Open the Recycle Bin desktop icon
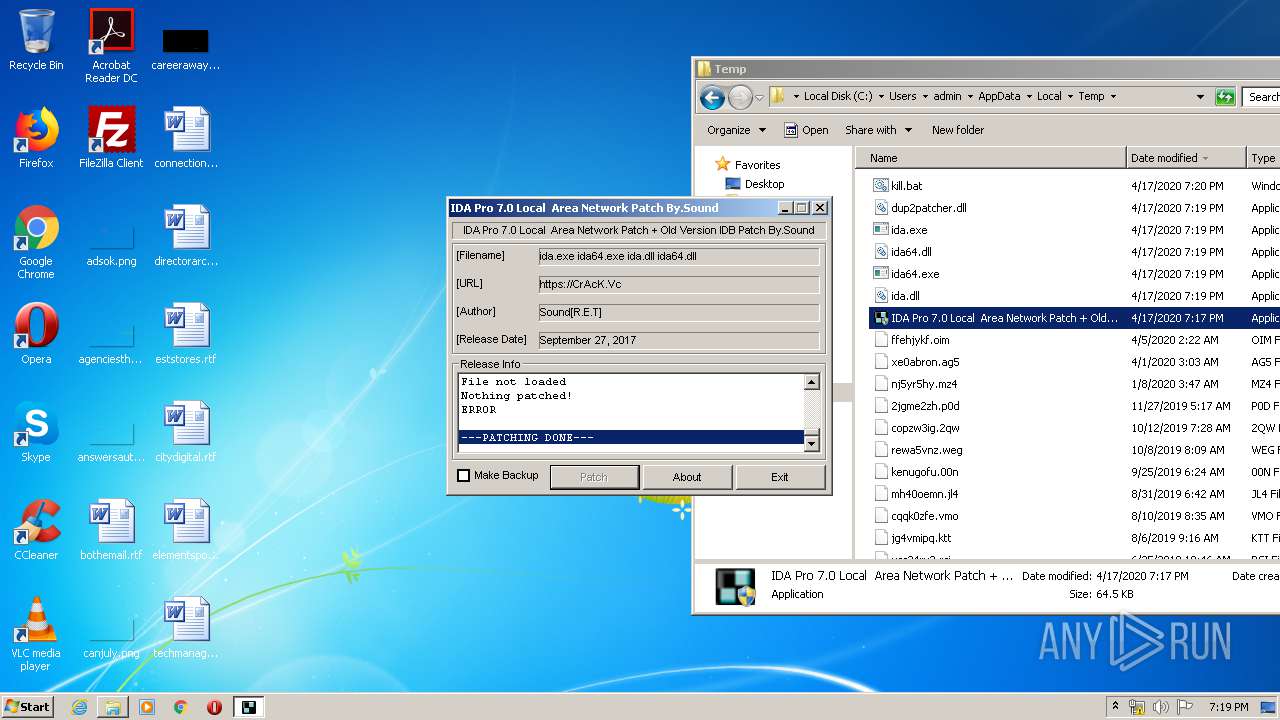Viewport: 1280px width, 720px height. [x=36, y=40]
